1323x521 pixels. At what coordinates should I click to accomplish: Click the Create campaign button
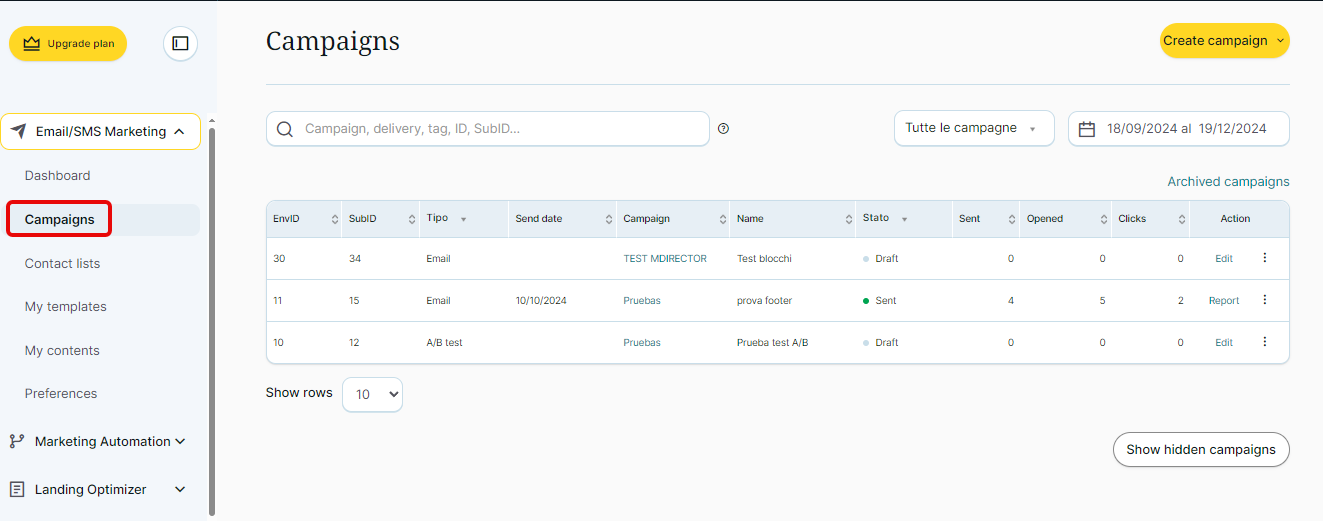click(x=1223, y=41)
